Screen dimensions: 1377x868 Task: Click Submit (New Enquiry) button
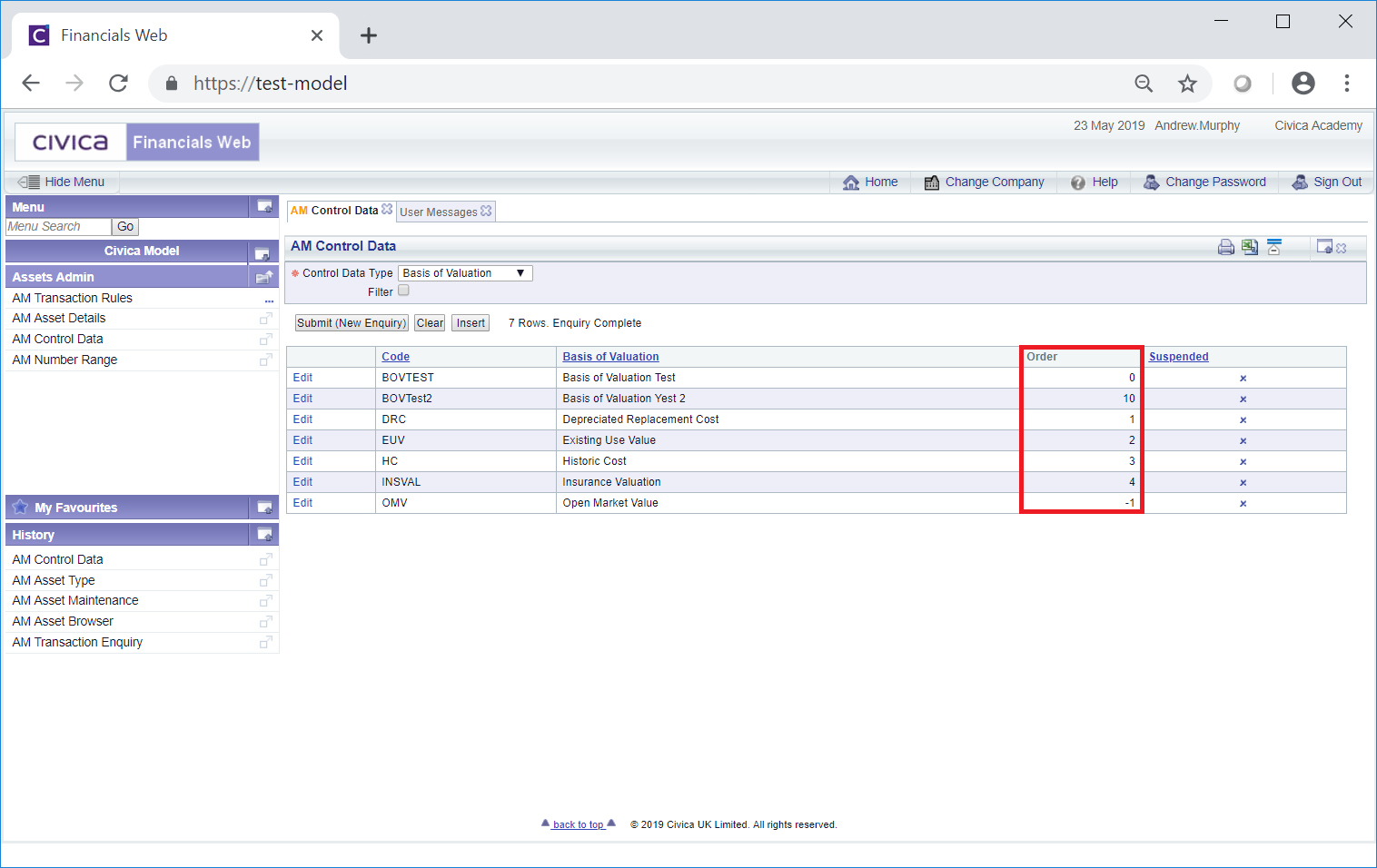click(x=352, y=323)
